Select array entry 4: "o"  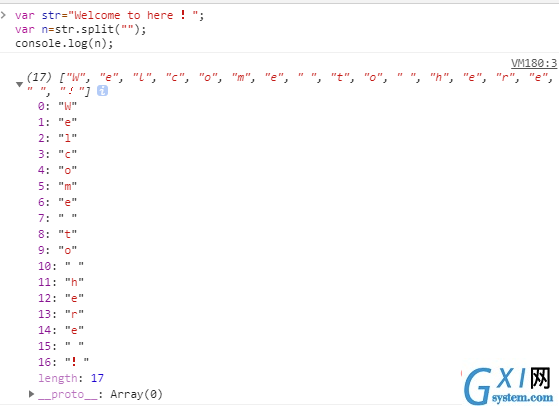point(58,170)
